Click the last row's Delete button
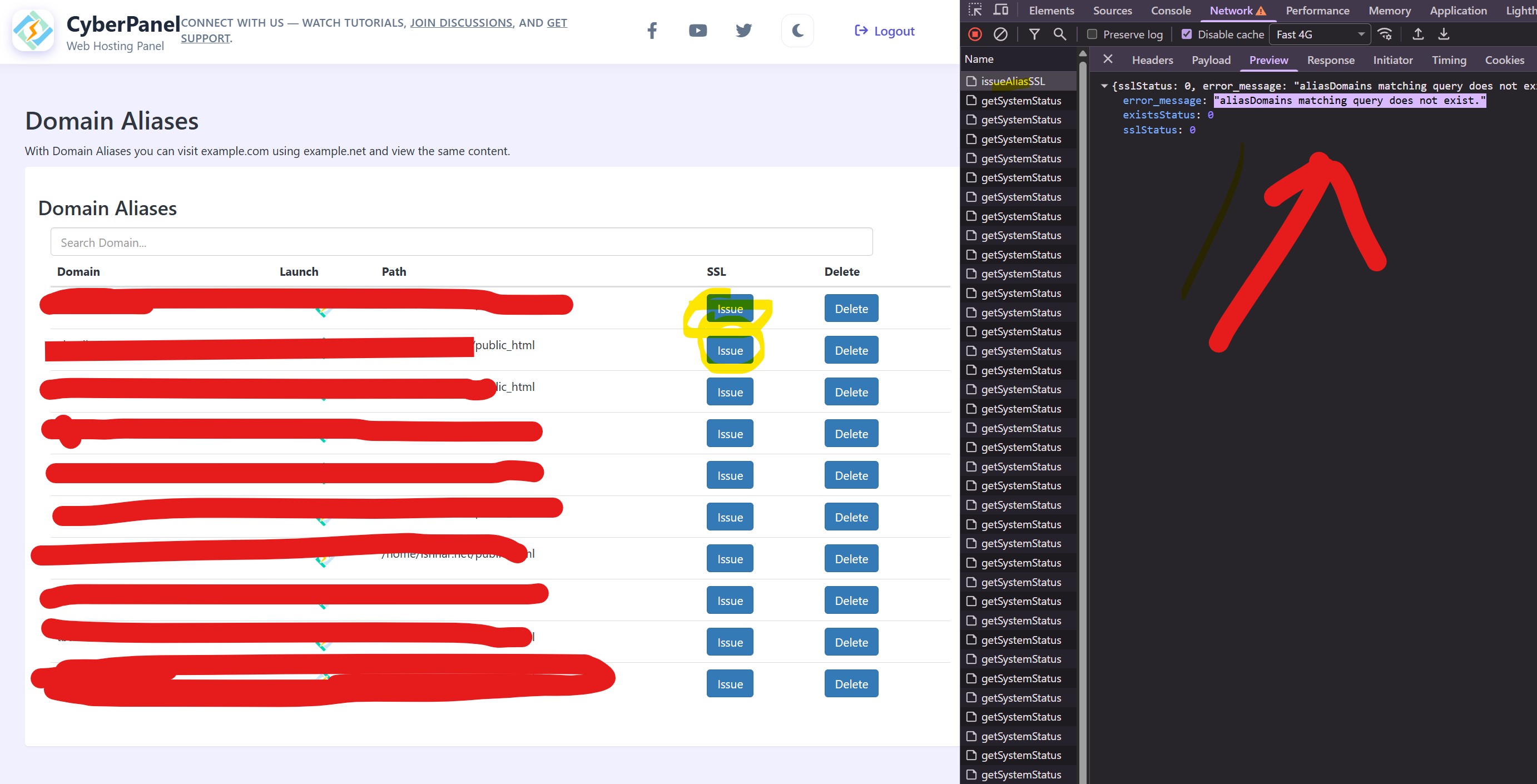 point(851,684)
